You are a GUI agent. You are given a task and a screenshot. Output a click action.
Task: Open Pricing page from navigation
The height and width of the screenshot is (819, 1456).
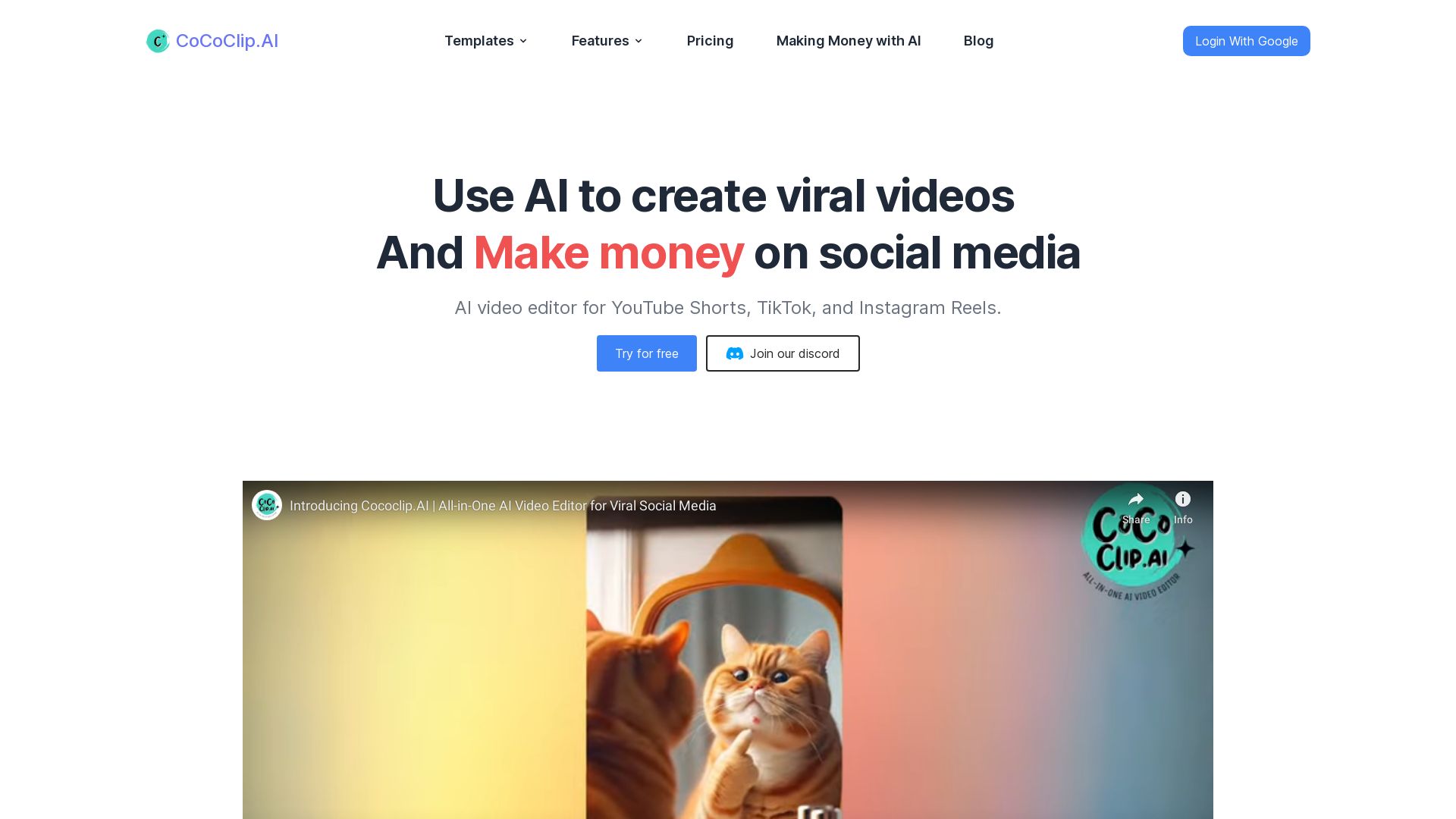coord(710,40)
